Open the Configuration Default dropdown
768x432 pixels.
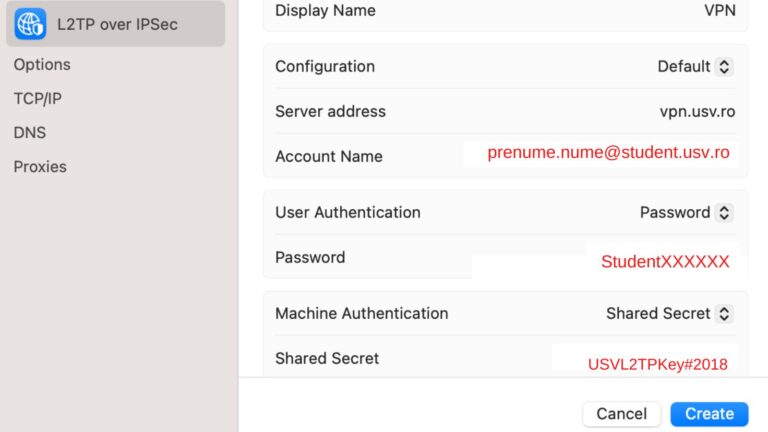[x=695, y=67]
